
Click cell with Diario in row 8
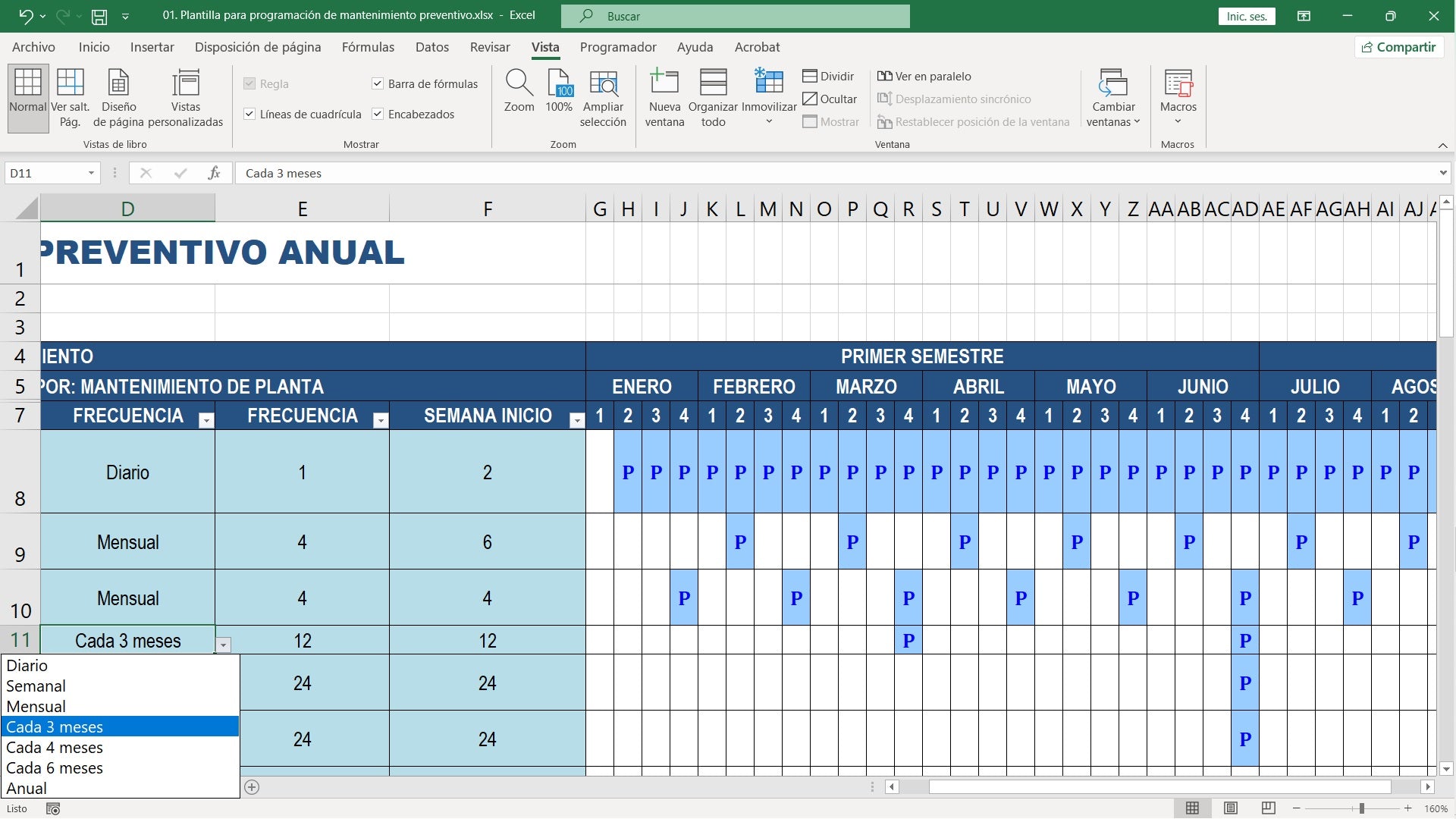pos(127,472)
